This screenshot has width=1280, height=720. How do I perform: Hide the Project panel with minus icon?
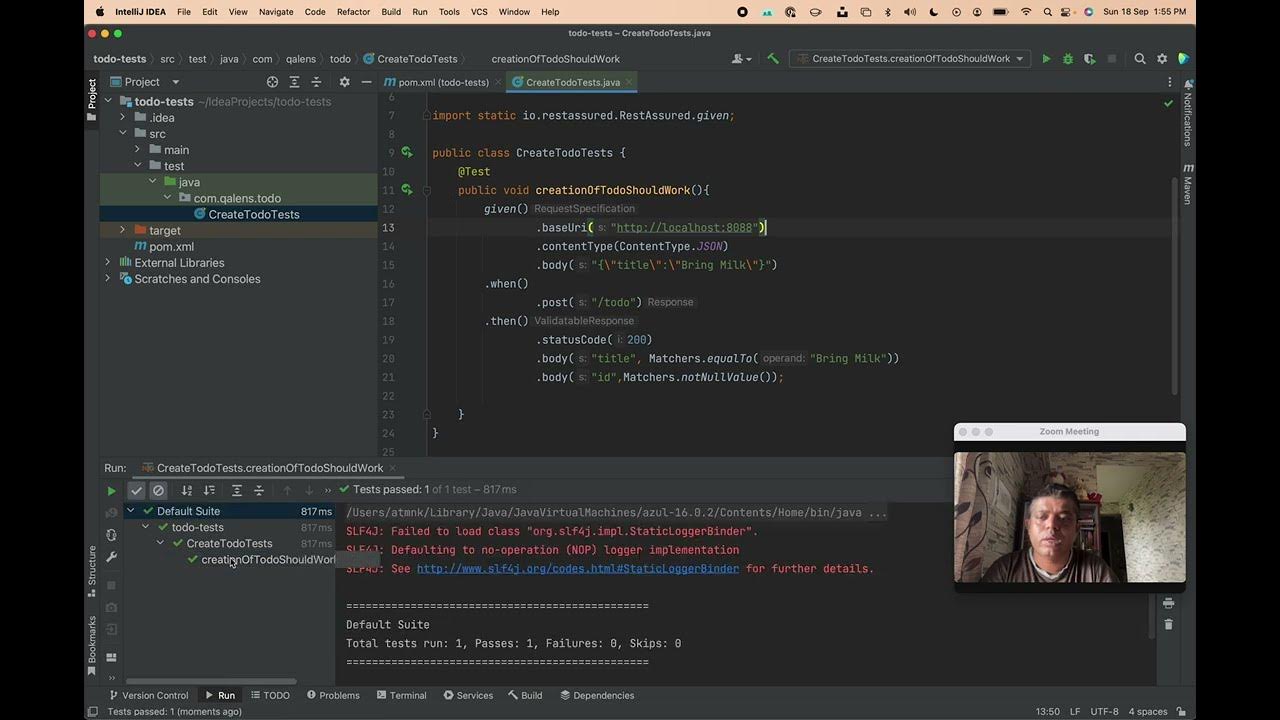[366, 82]
